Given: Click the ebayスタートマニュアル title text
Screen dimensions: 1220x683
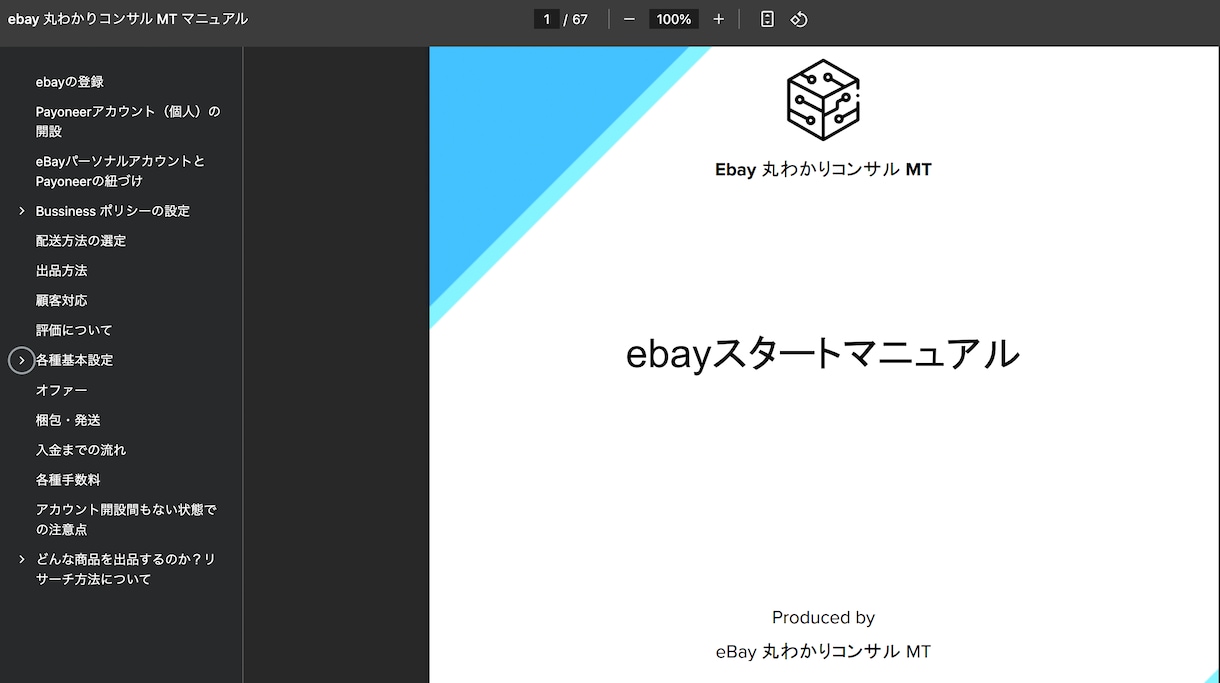Looking at the screenshot, I should click(823, 354).
